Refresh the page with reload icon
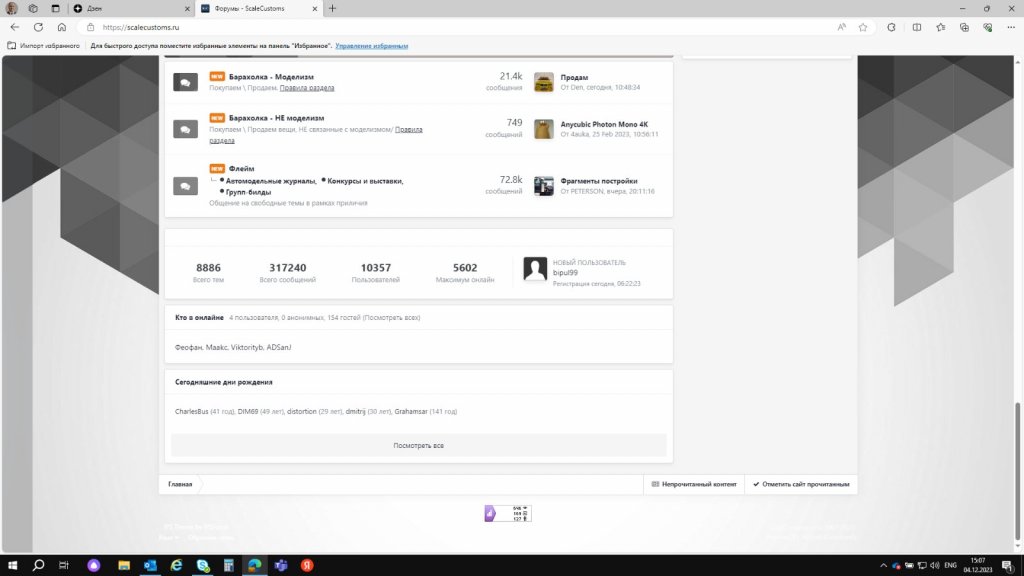 pyautogui.click(x=38, y=27)
